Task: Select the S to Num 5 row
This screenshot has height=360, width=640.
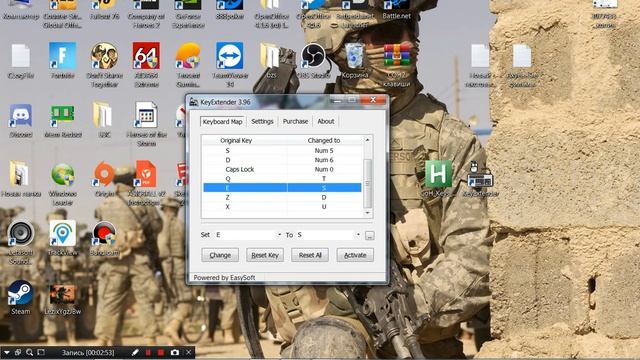Action: pos(282,151)
